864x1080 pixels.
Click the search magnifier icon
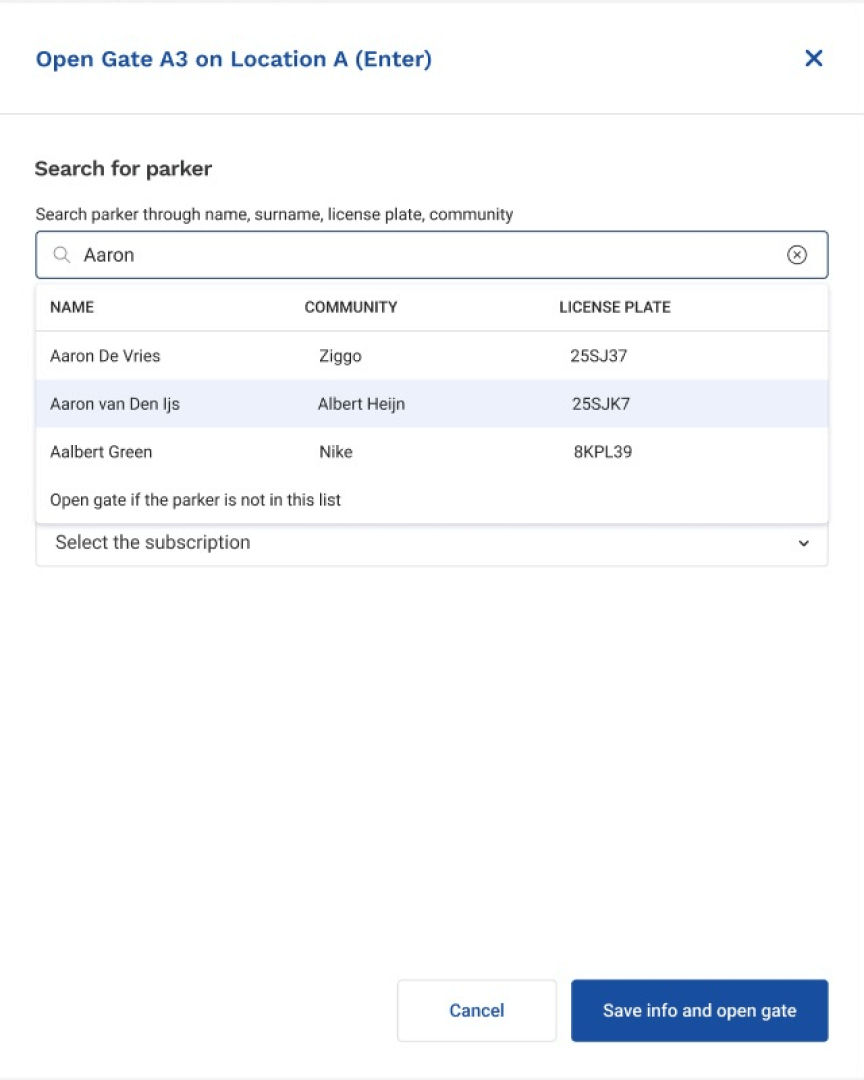coord(60,255)
